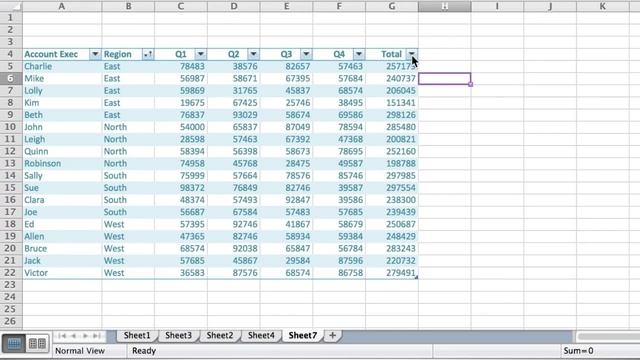
Task: Select column H header
Action: pos(444,6)
